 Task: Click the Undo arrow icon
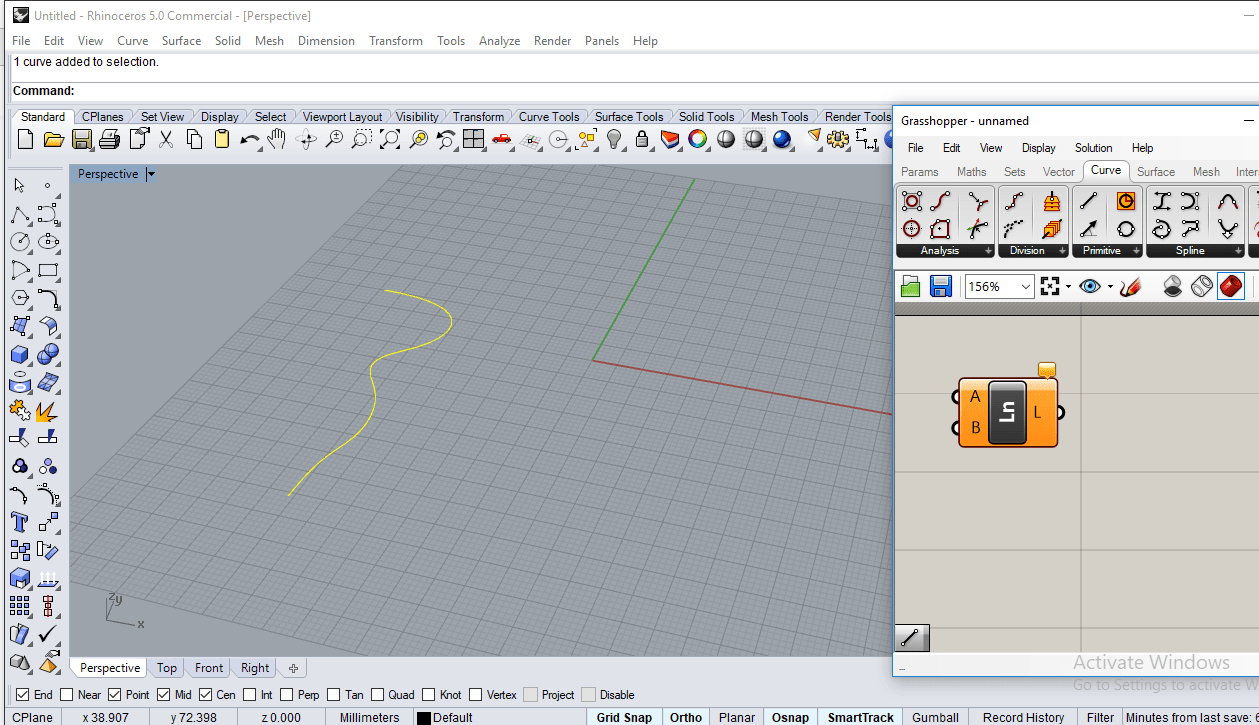[x=250, y=140]
